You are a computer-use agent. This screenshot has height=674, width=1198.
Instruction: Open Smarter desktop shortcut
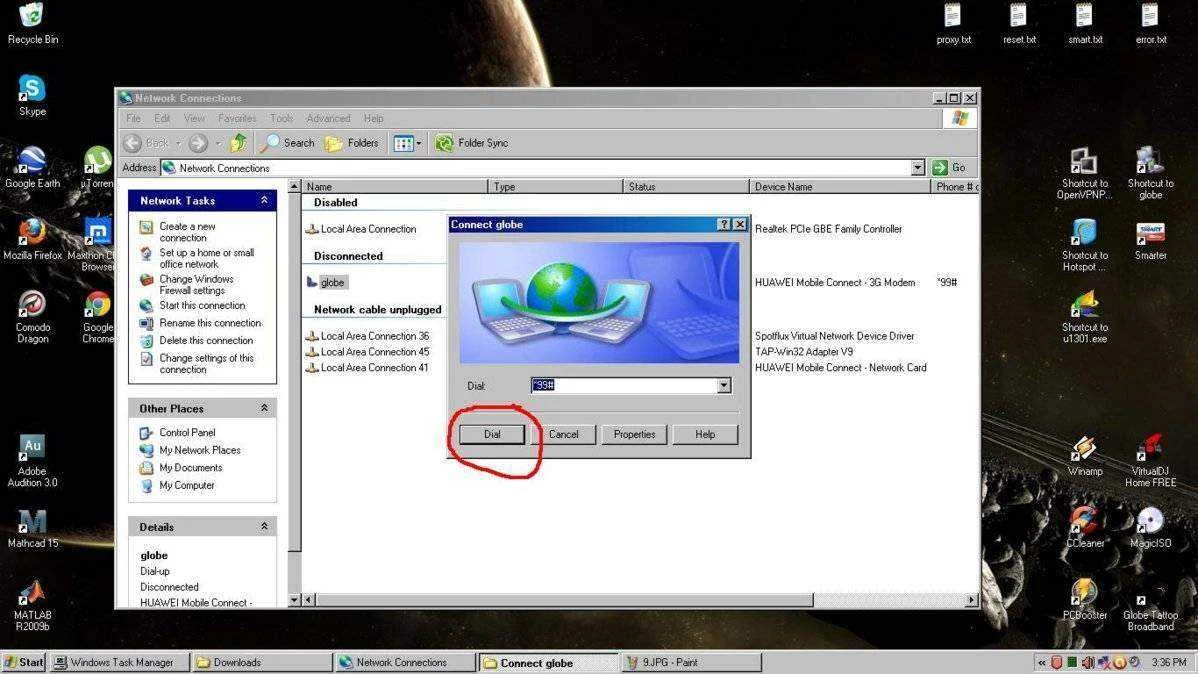click(1150, 240)
